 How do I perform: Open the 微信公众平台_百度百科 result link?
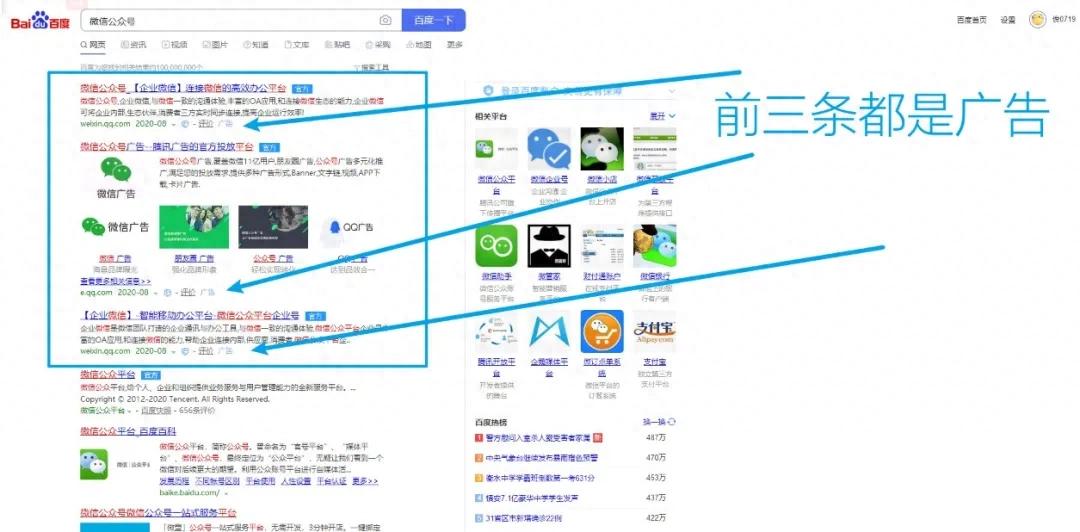tap(128, 431)
